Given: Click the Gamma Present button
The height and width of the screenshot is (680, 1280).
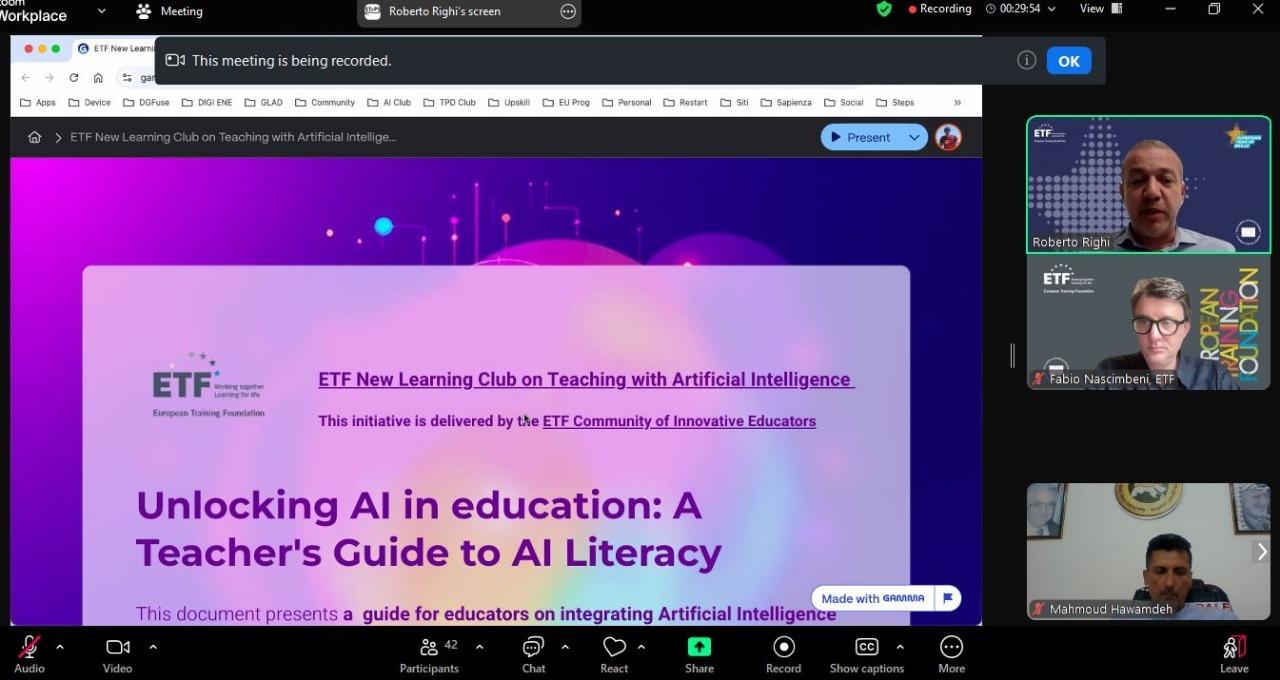Looking at the screenshot, I should pyautogui.click(x=861, y=137).
